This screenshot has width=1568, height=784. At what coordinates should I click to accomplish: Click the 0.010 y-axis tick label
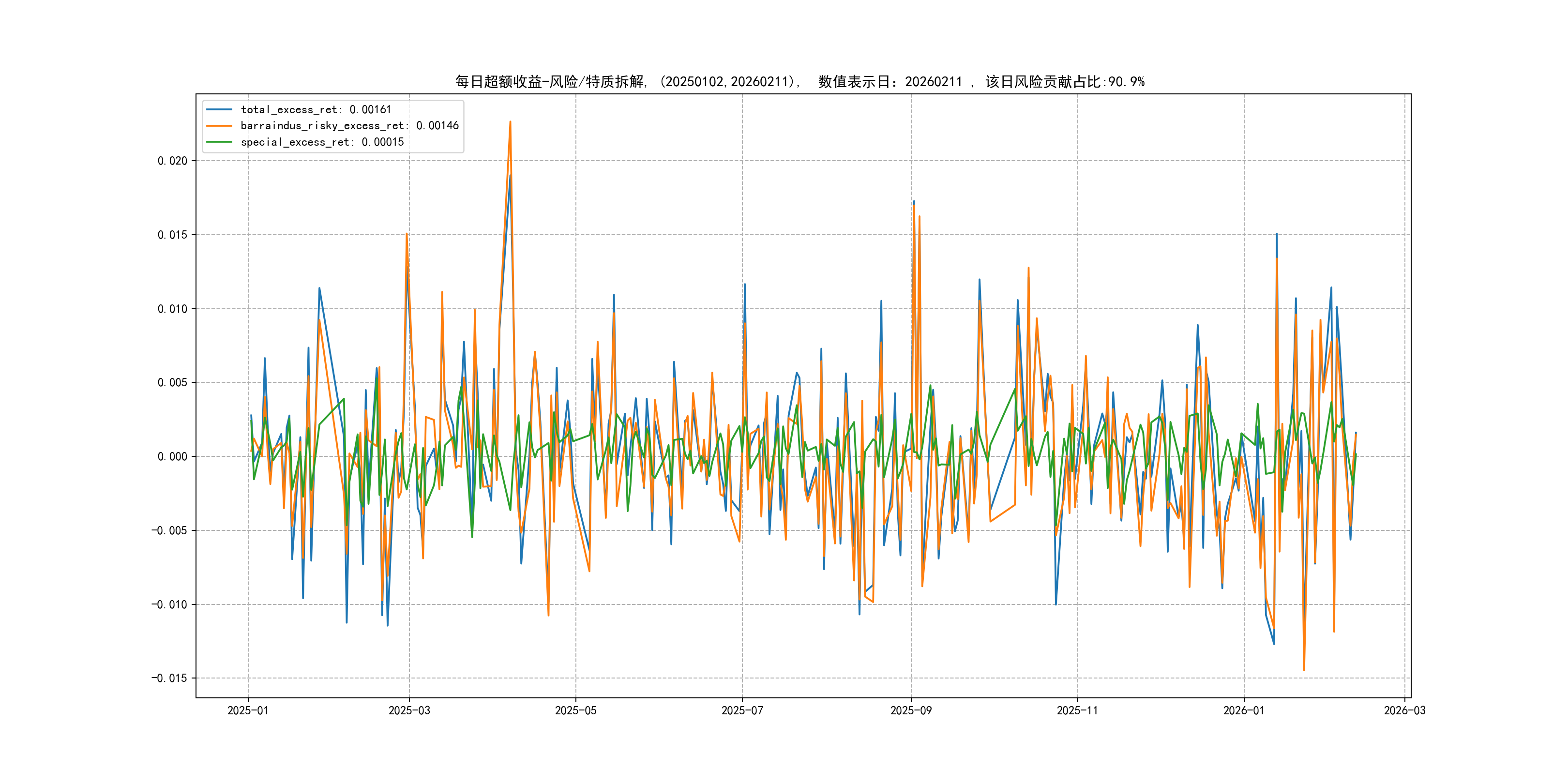click(172, 309)
